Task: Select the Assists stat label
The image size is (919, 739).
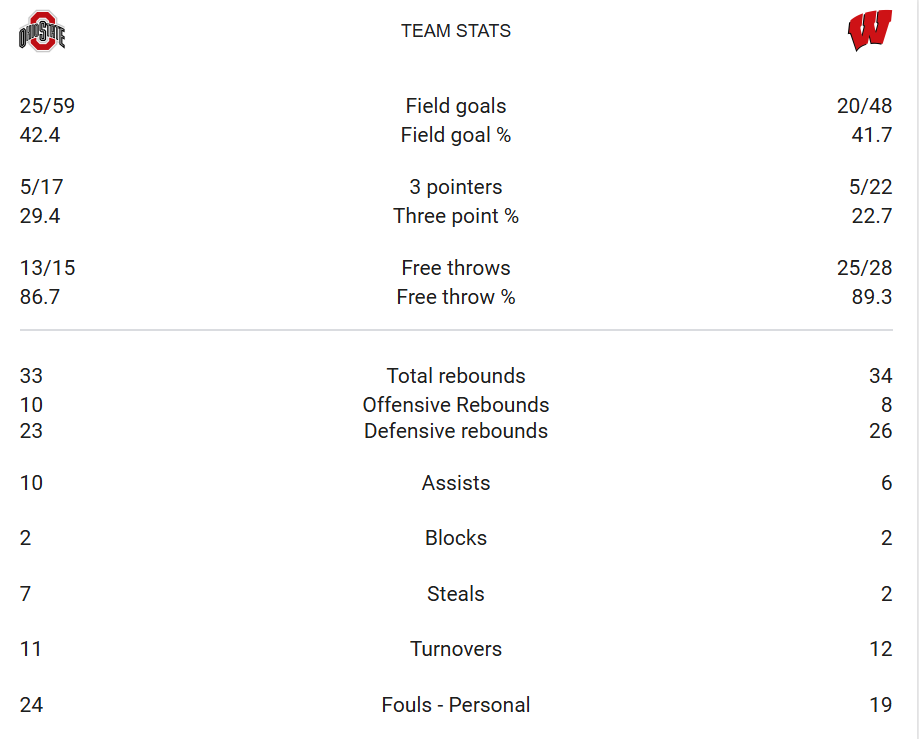Action: pos(456,483)
